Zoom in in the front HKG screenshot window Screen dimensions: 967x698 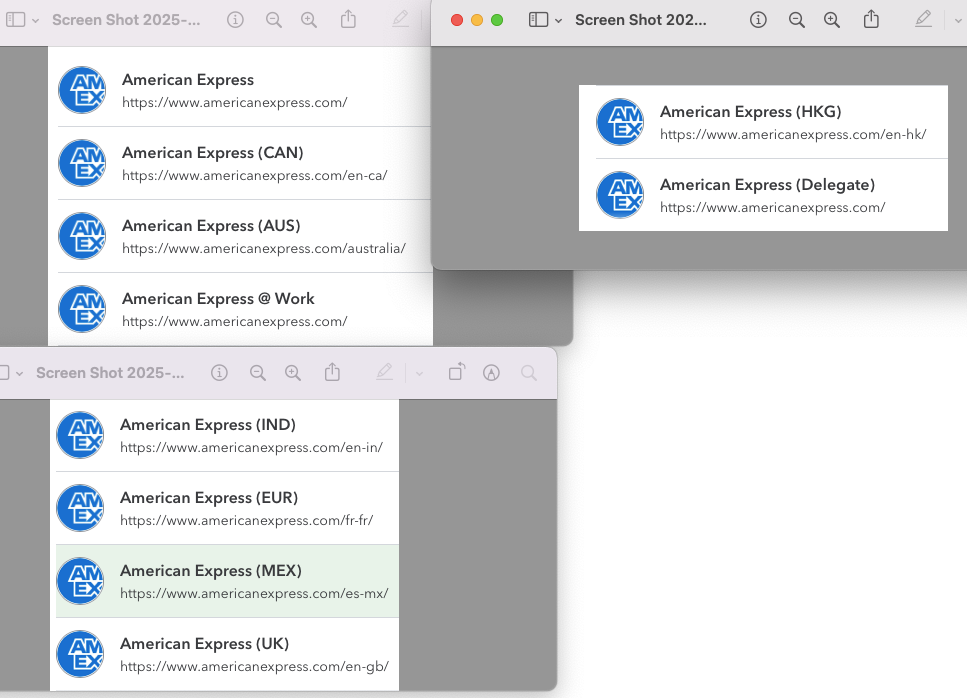(x=832, y=20)
